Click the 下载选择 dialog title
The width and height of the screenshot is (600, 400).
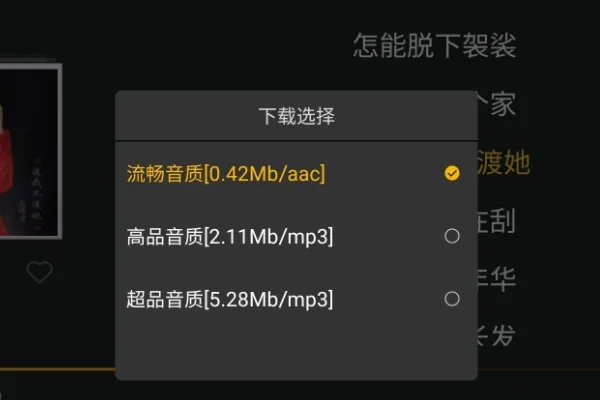(297, 116)
